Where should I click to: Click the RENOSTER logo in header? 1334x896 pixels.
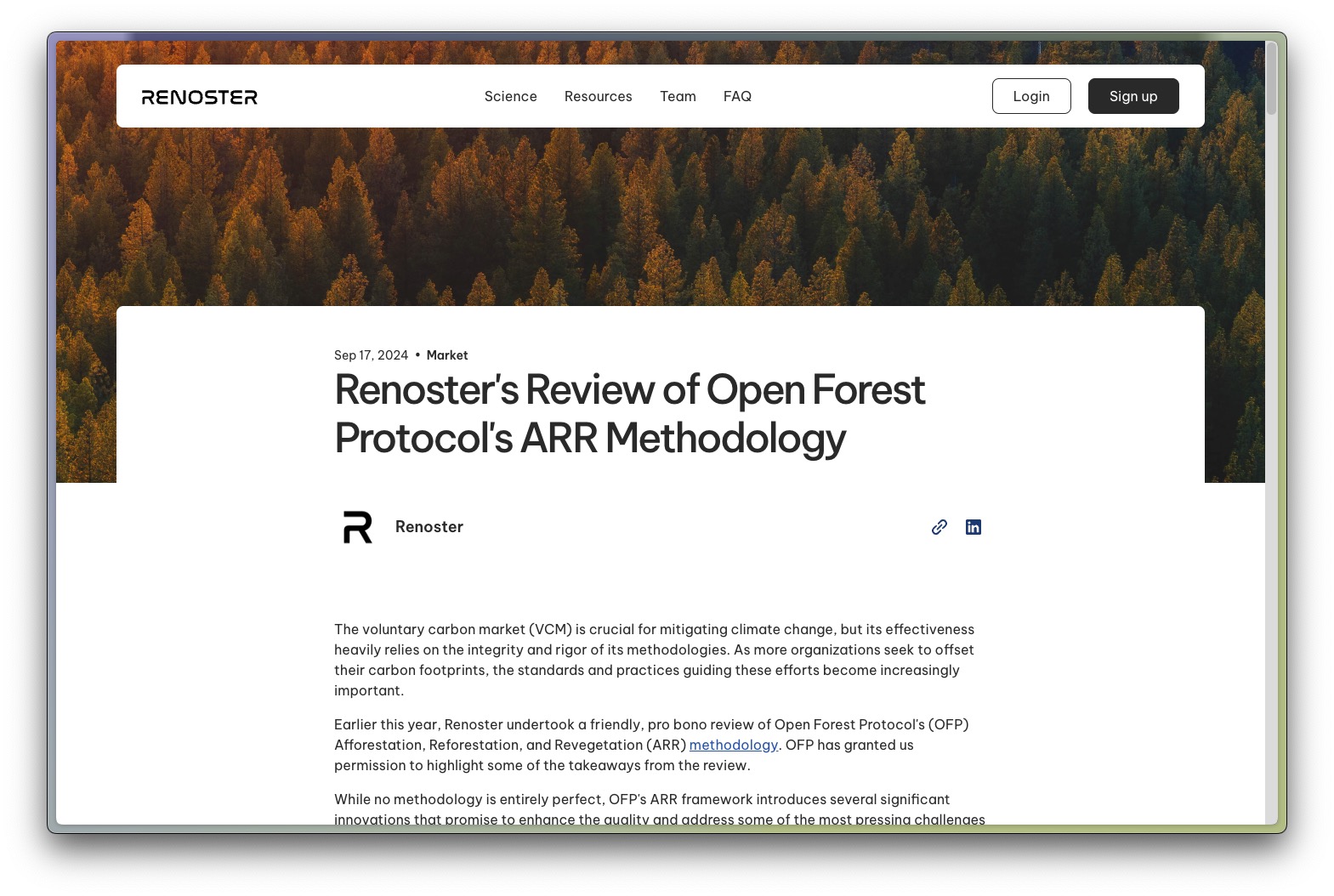[200, 97]
